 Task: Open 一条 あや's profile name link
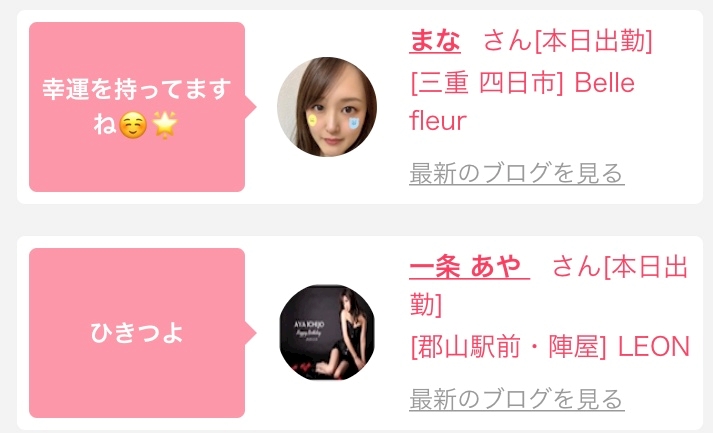[469, 267]
